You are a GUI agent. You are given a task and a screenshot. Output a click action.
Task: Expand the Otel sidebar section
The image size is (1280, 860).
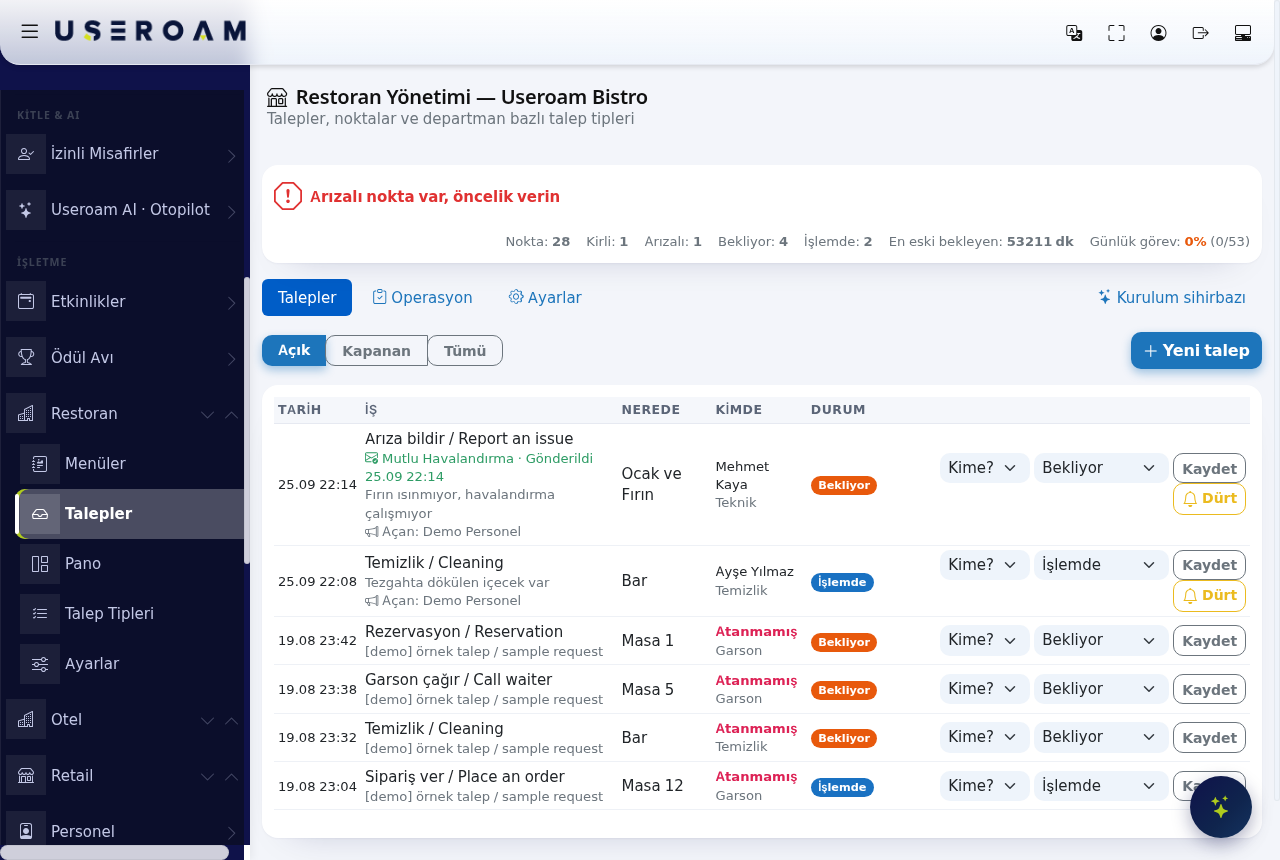point(123,720)
